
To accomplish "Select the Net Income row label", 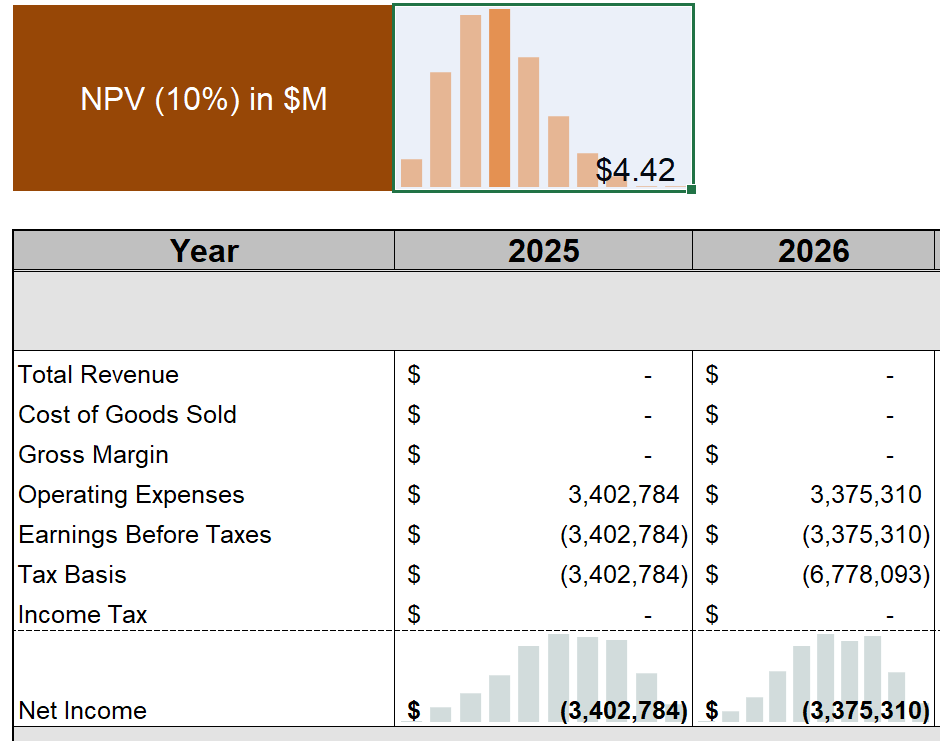I will (x=82, y=711).
